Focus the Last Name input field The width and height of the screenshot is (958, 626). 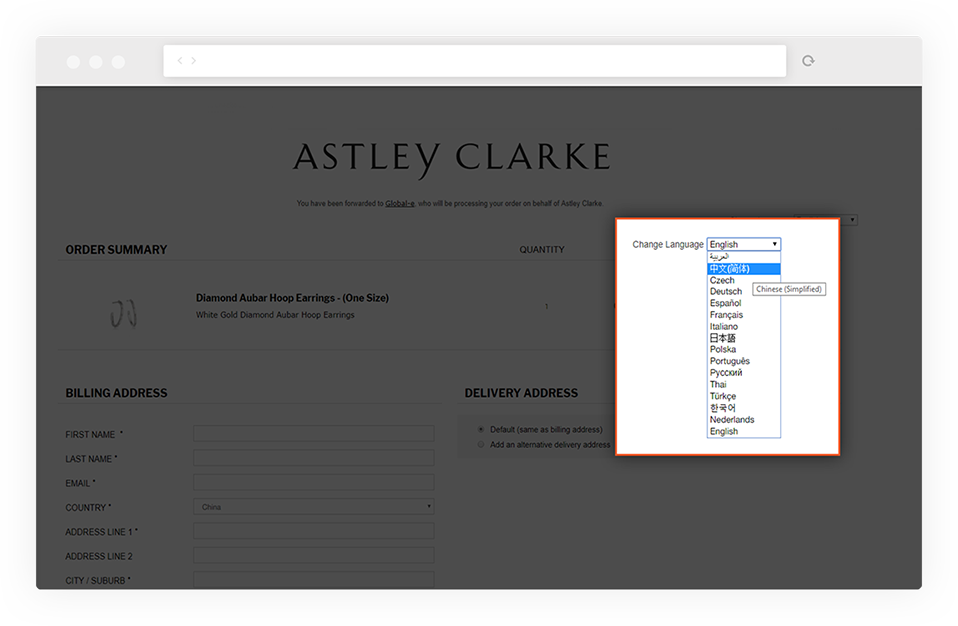313,458
